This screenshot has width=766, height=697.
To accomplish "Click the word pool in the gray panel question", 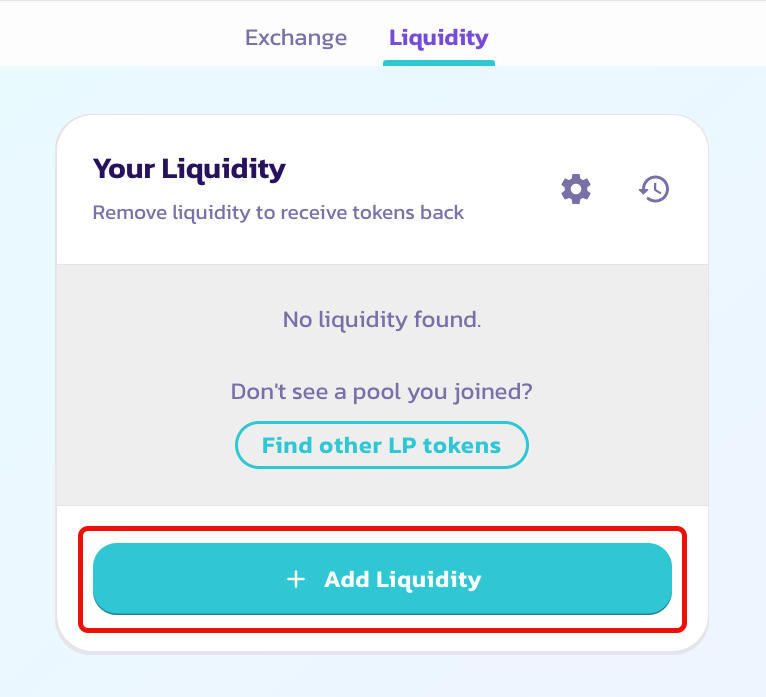I will [x=377, y=392].
